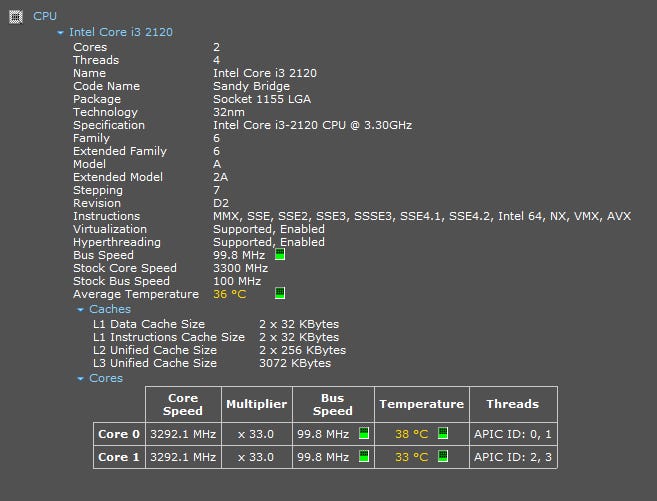Click the Core 1 multiplier x 33.0 cell
The image size is (657, 501).
(256, 457)
